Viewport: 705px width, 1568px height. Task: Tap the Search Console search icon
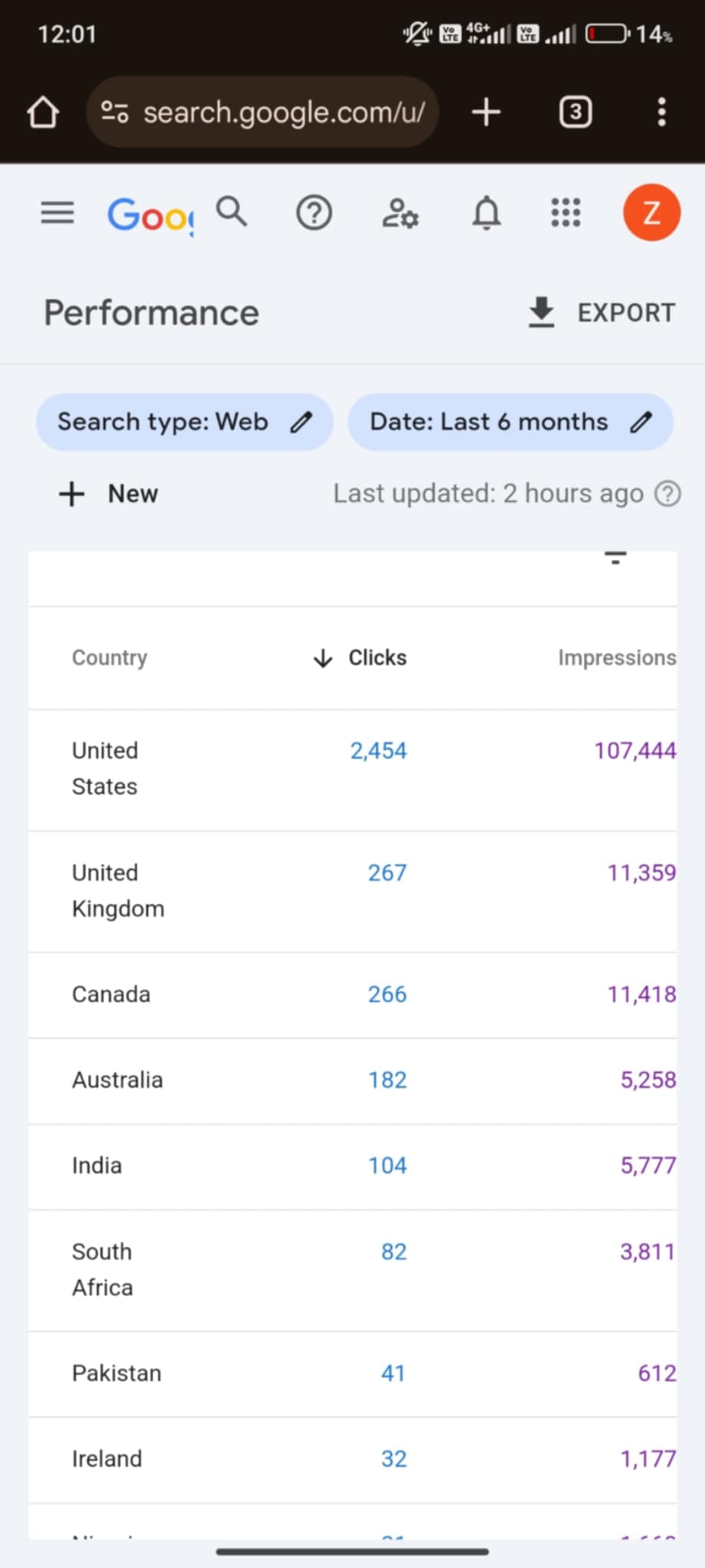(231, 211)
